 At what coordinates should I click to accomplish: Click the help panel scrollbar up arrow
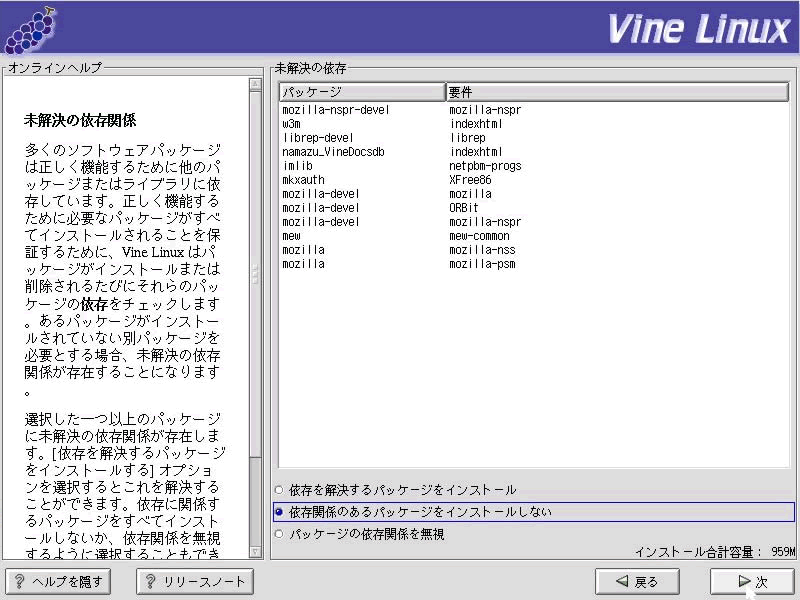tap(256, 84)
